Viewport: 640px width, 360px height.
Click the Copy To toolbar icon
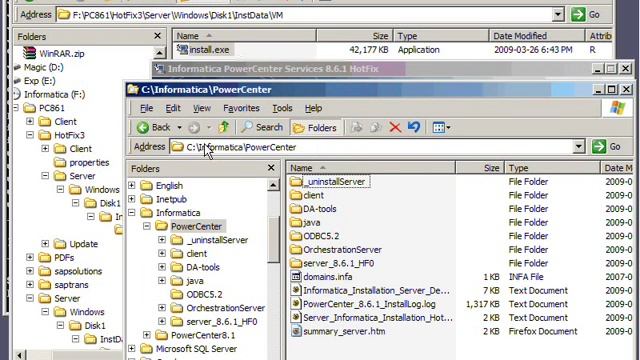pos(375,128)
